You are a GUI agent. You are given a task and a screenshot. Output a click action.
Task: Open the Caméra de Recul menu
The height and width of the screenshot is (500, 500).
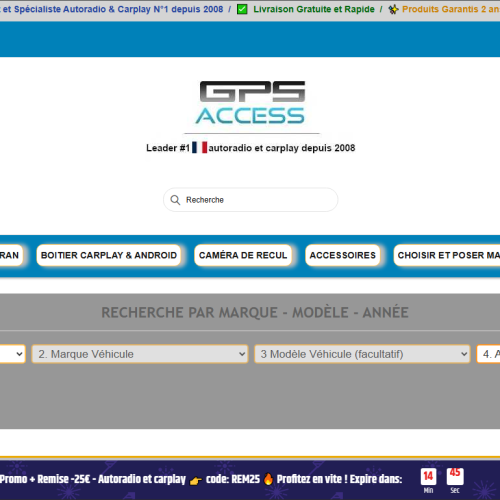pos(243,255)
